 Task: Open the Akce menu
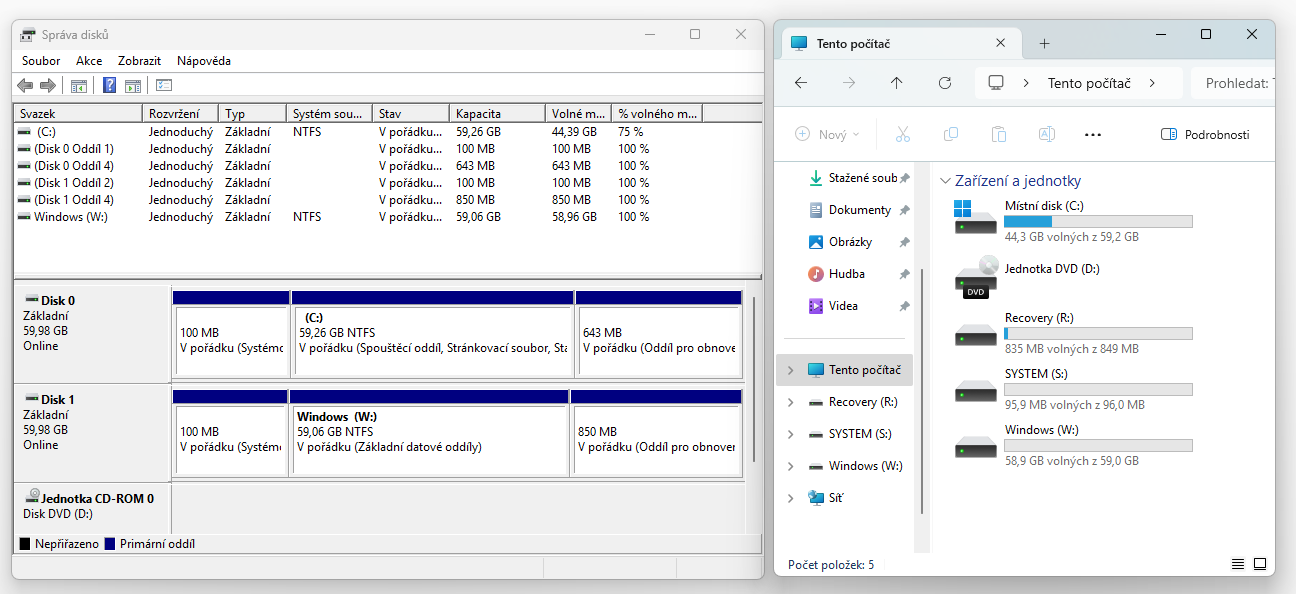[x=89, y=61]
